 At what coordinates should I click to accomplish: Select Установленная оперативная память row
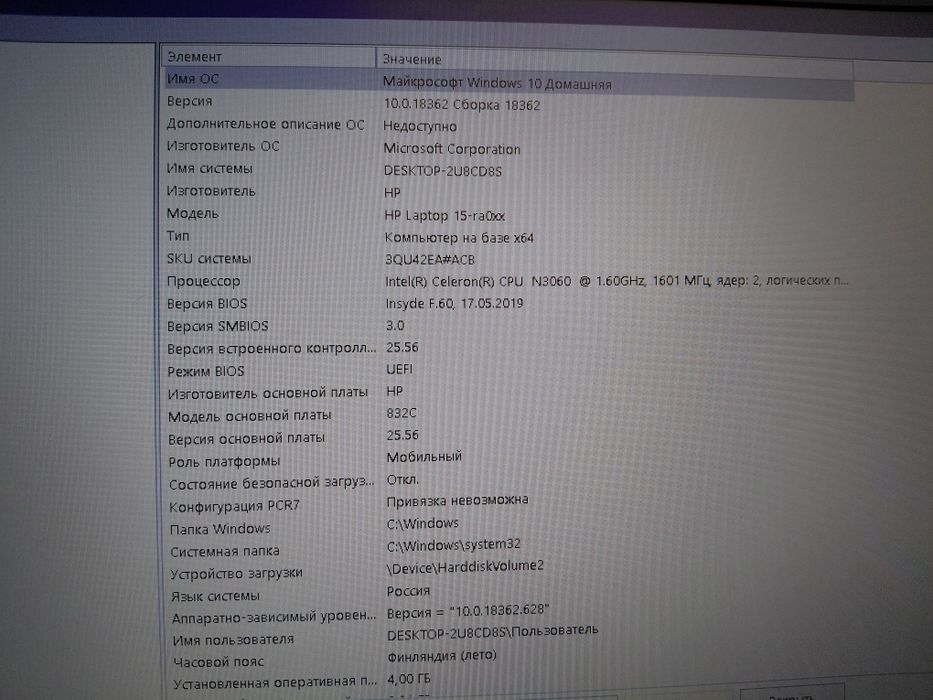275,683
